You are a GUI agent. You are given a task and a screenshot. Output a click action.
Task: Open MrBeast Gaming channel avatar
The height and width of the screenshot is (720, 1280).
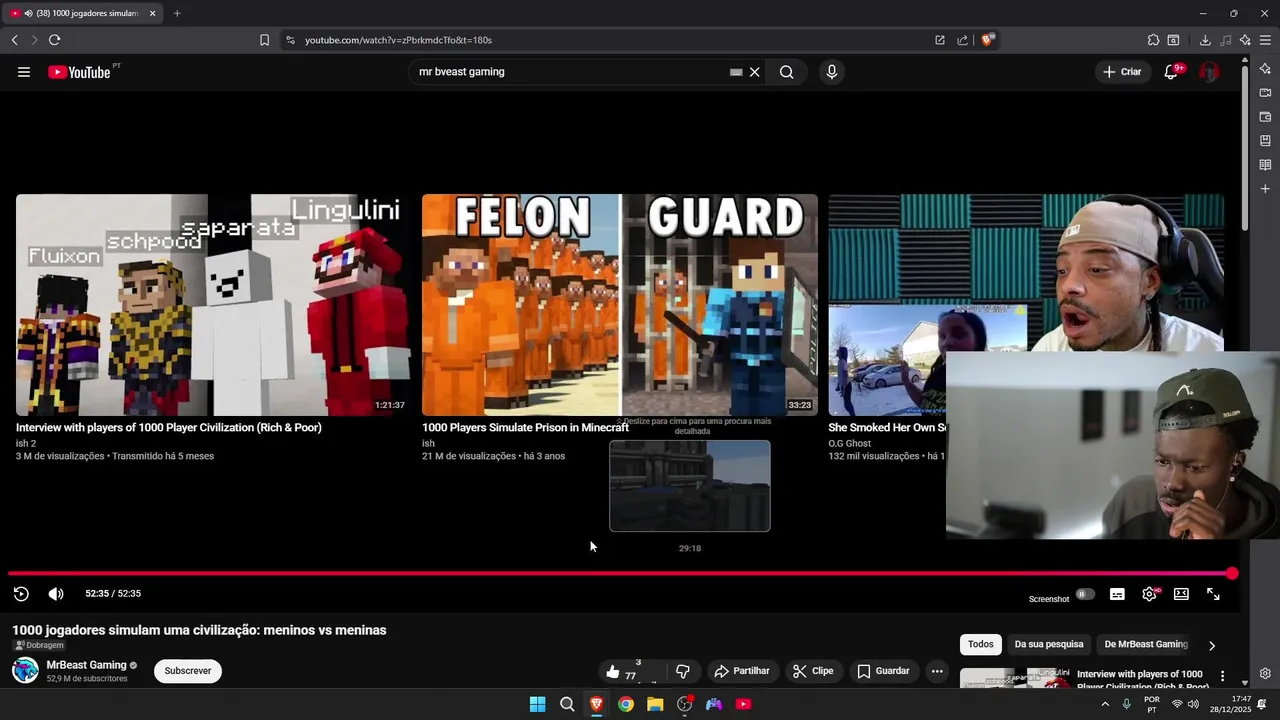click(x=25, y=670)
